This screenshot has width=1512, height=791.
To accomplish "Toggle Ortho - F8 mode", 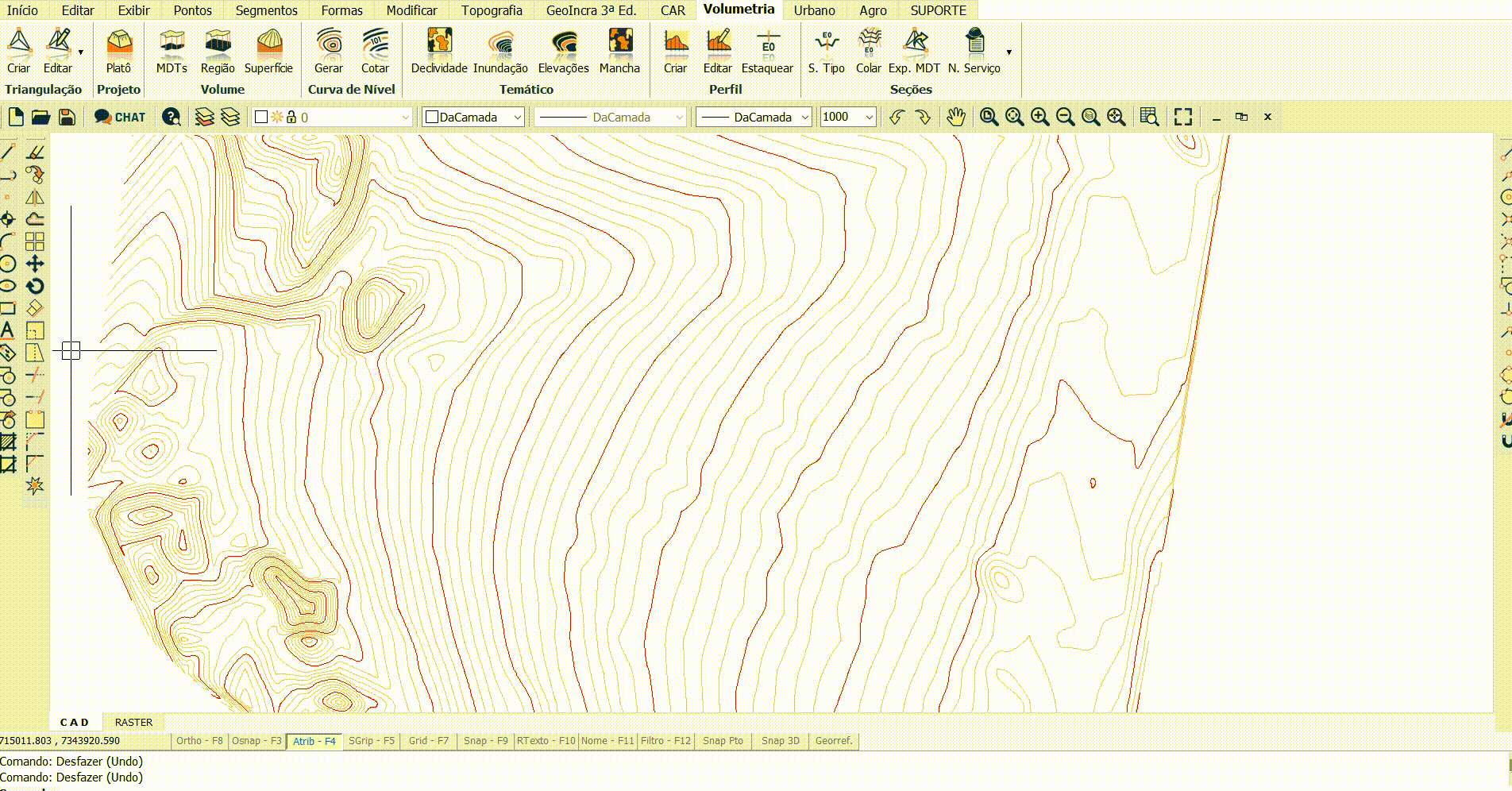I will [199, 741].
